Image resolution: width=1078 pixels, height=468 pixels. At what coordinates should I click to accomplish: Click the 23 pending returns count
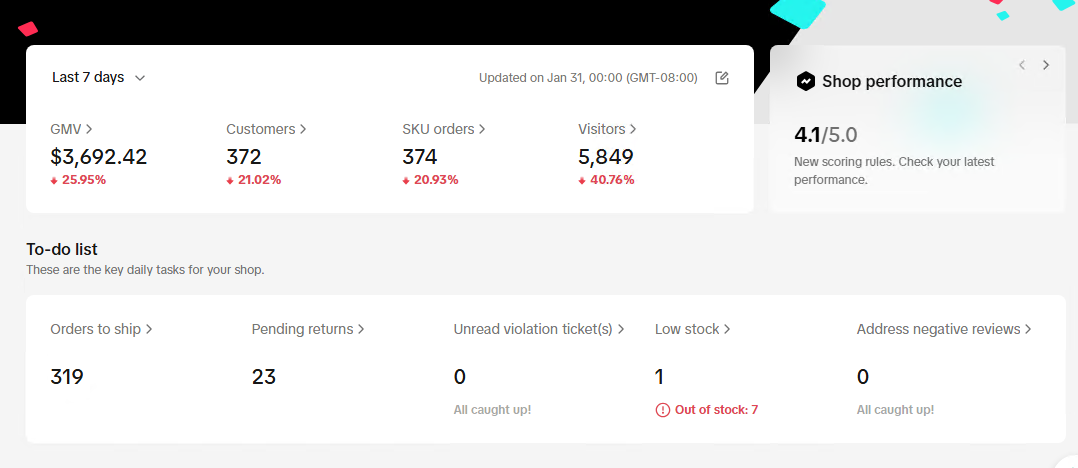pos(264,377)
